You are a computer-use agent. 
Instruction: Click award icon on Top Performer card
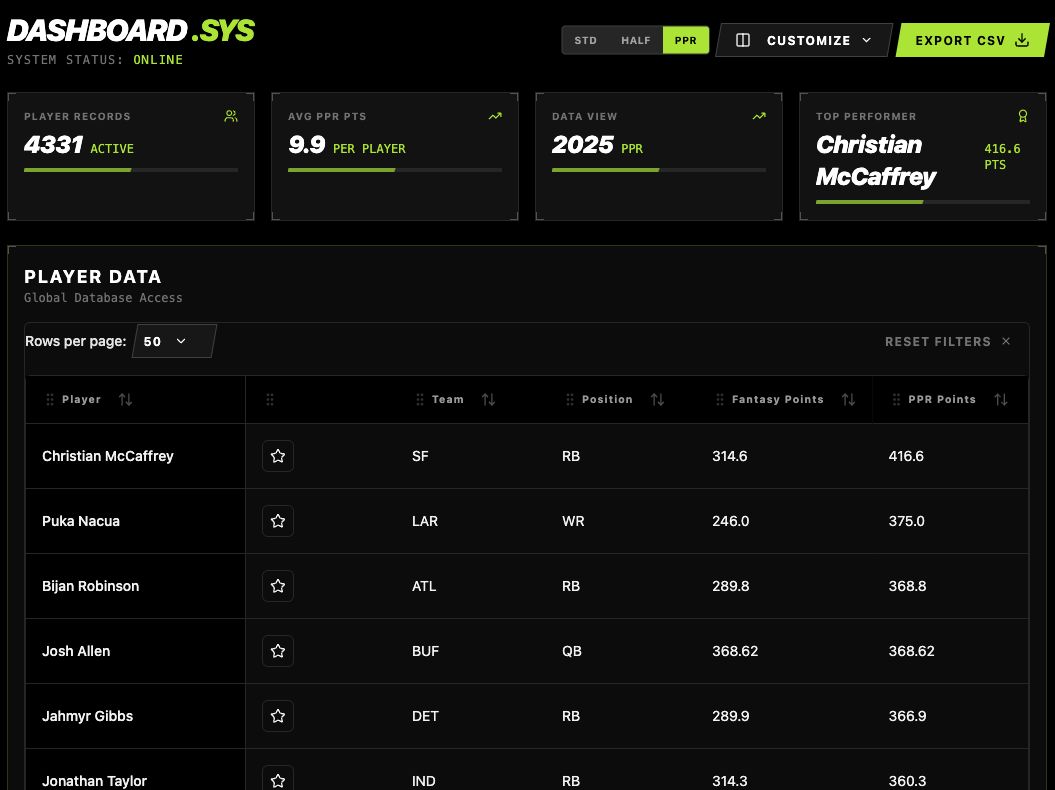point(1023,116)
